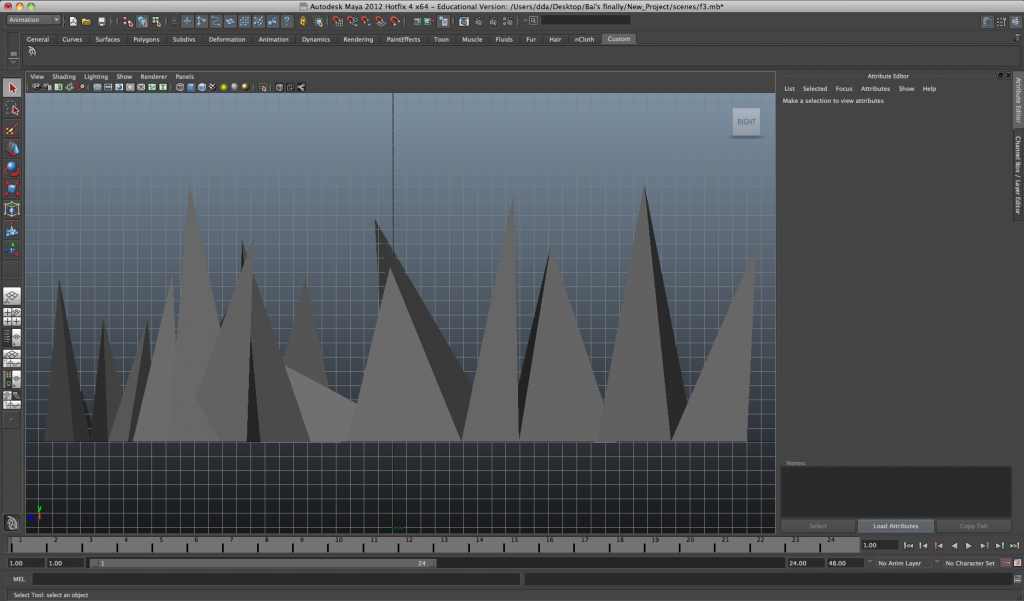The height and width of the screenshot is (601, 1024).
Task: Select the arrow Select tool
Action: click(12, 88)
